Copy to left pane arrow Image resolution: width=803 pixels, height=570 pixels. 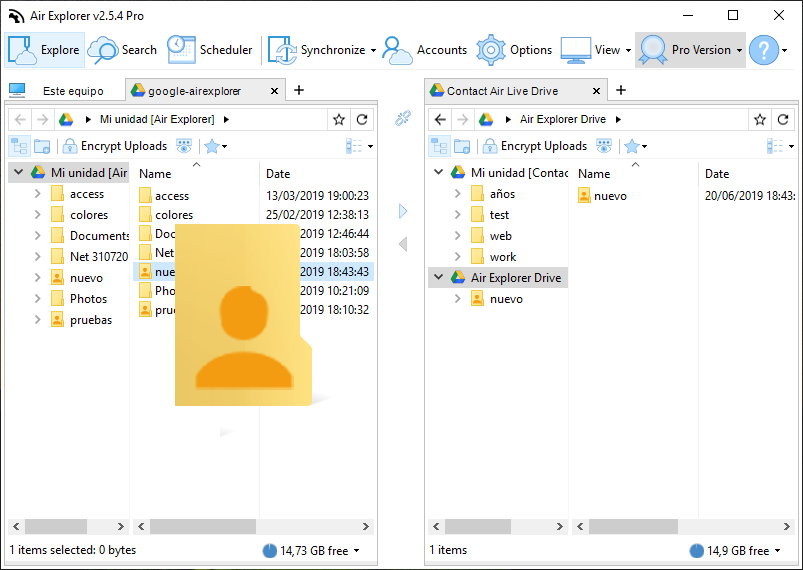[403, 244]
